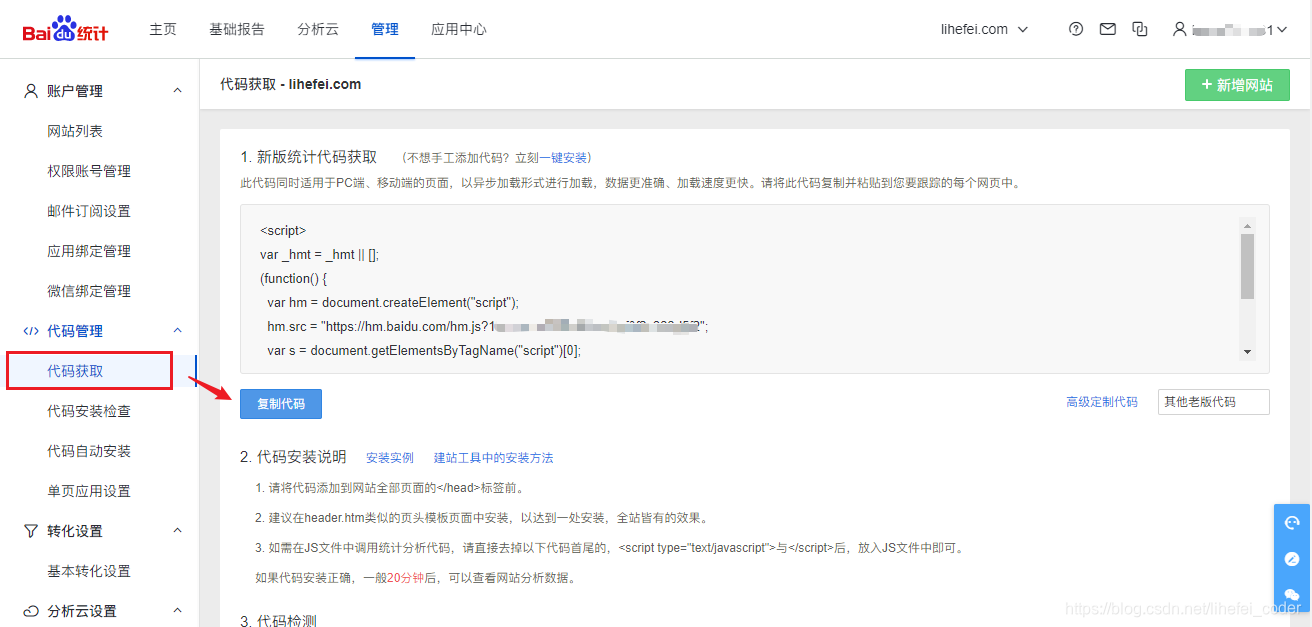Click the 'var _hmt = _hmt || [];' line
This screenshot has width=1312, height=627.
[319, 254]
